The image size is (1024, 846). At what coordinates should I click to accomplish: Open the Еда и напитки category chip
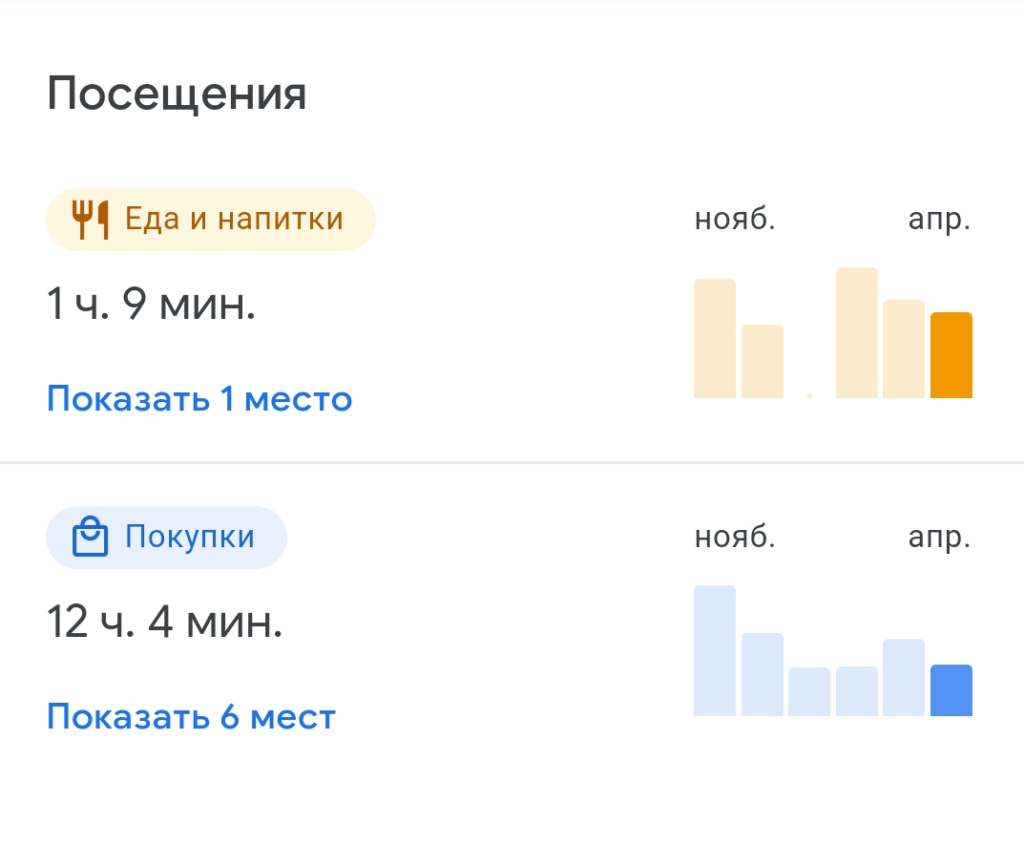[210, 220]
